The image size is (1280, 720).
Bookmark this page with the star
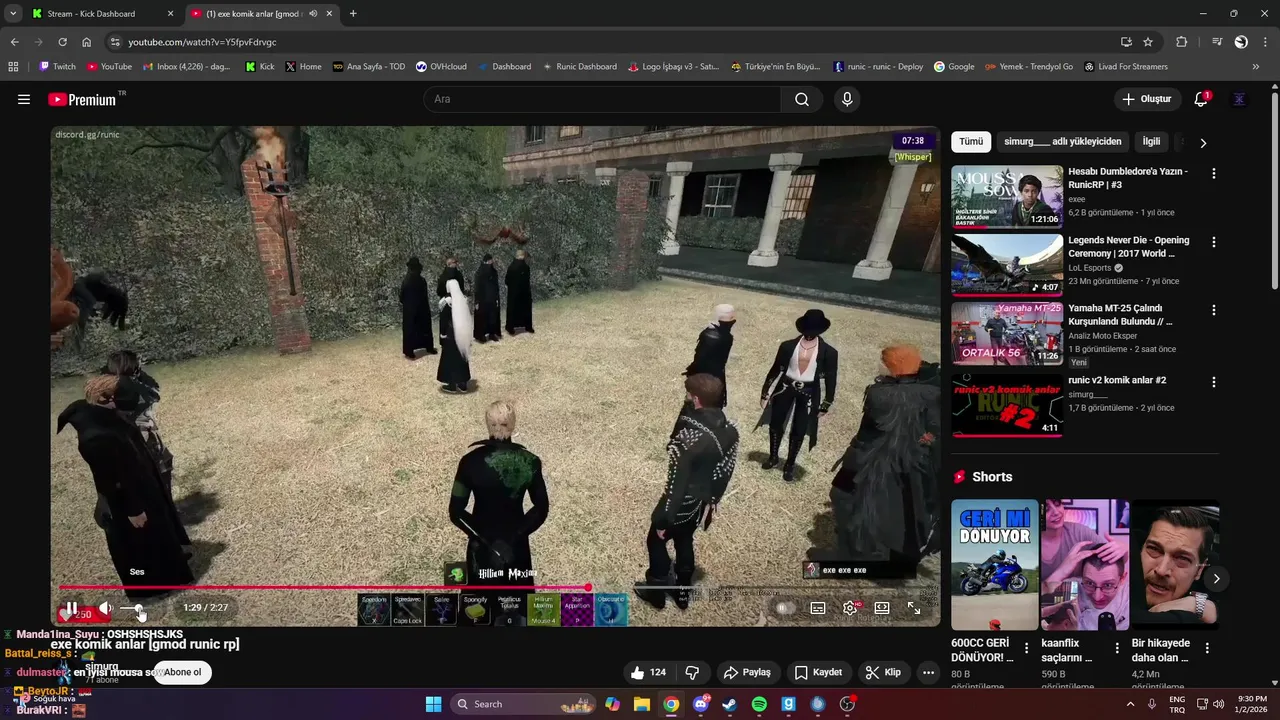[1148, 42]
